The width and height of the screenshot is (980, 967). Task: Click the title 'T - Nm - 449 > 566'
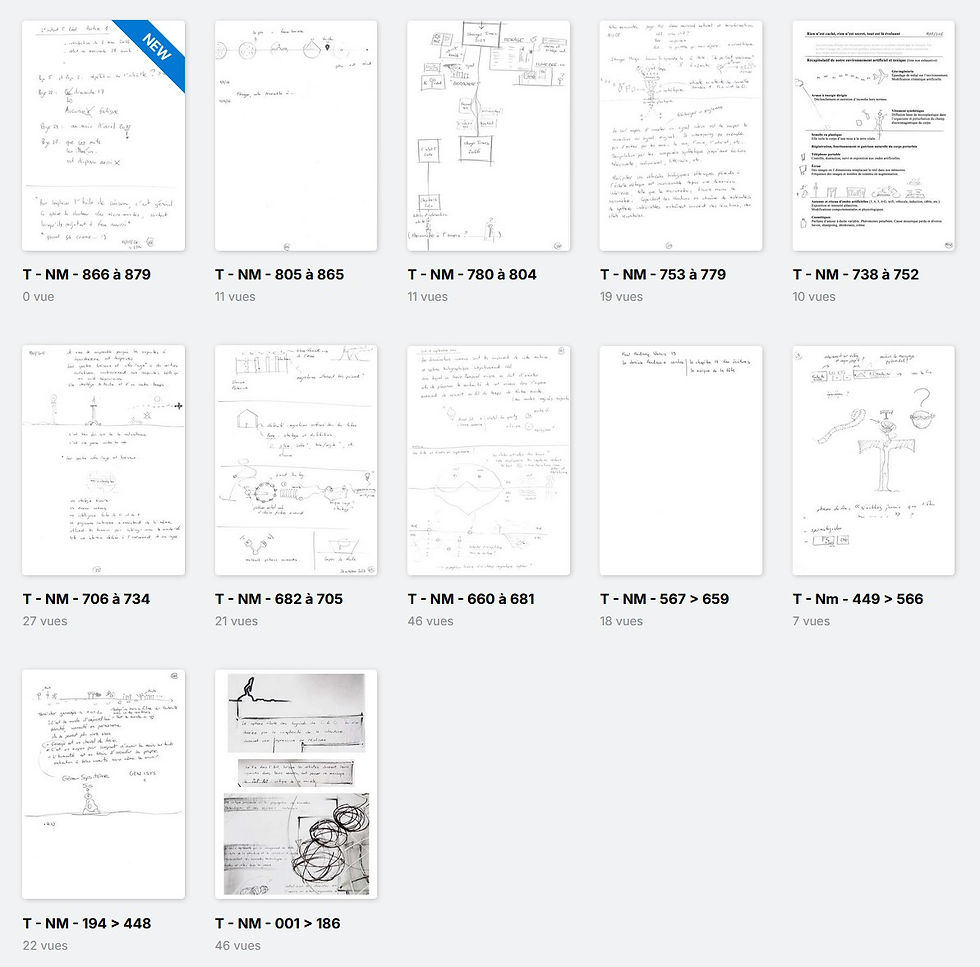click(x=858, y=599)
